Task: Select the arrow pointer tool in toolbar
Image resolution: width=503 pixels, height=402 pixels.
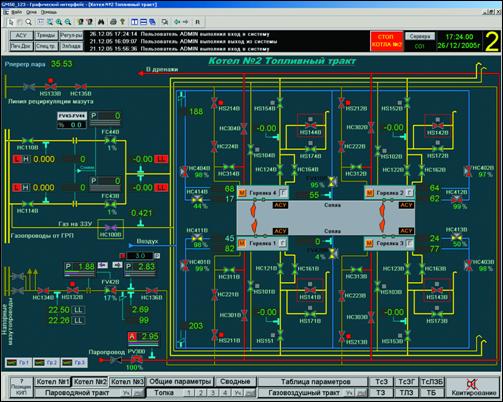Action: click(x=11, y=22)
